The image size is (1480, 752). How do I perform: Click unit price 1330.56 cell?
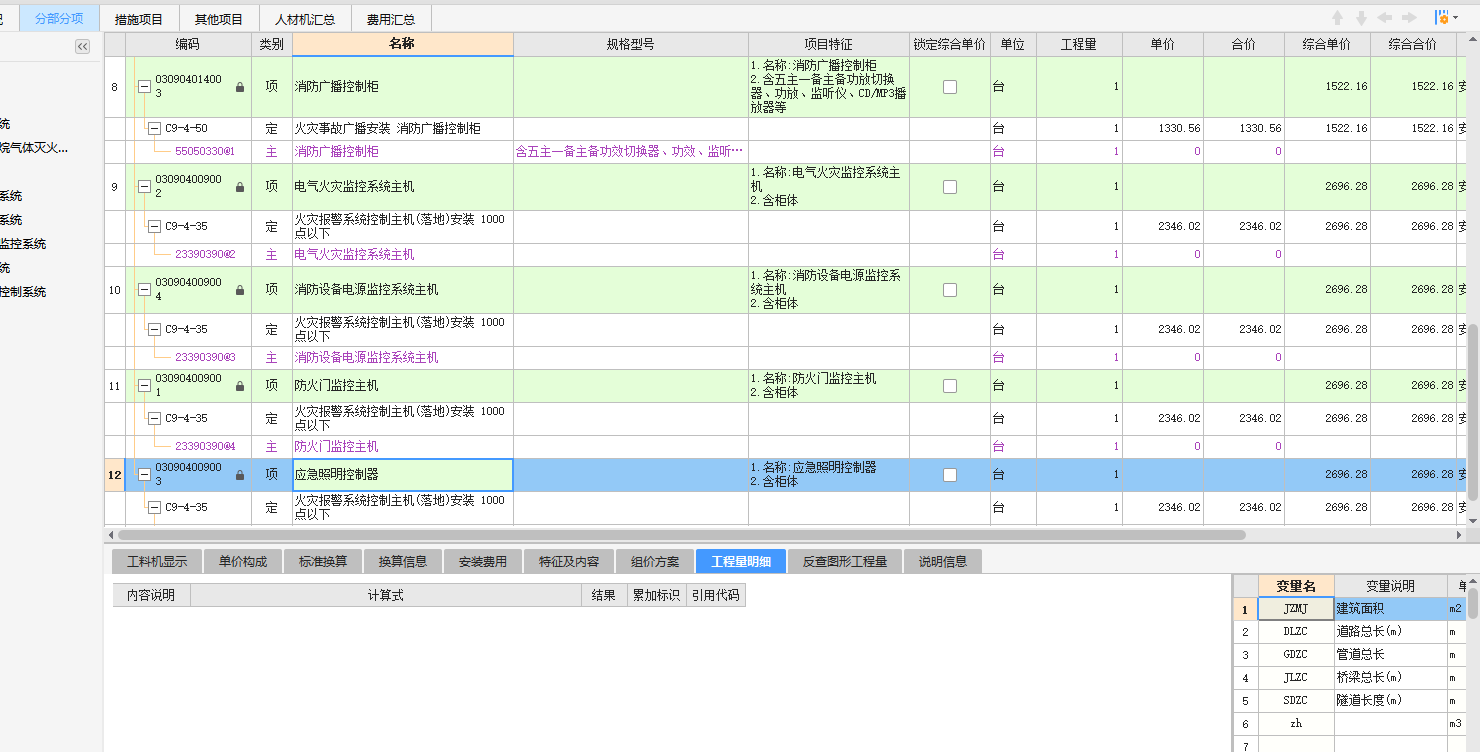point(1163,129)
